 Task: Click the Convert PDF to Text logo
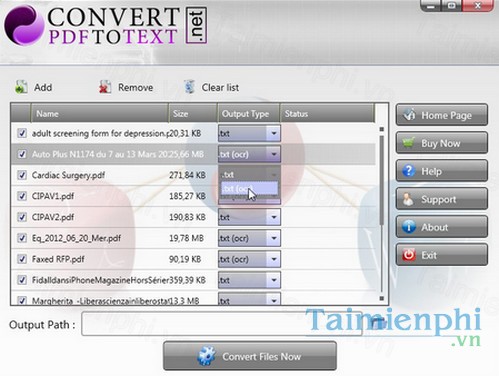(106, 25)
